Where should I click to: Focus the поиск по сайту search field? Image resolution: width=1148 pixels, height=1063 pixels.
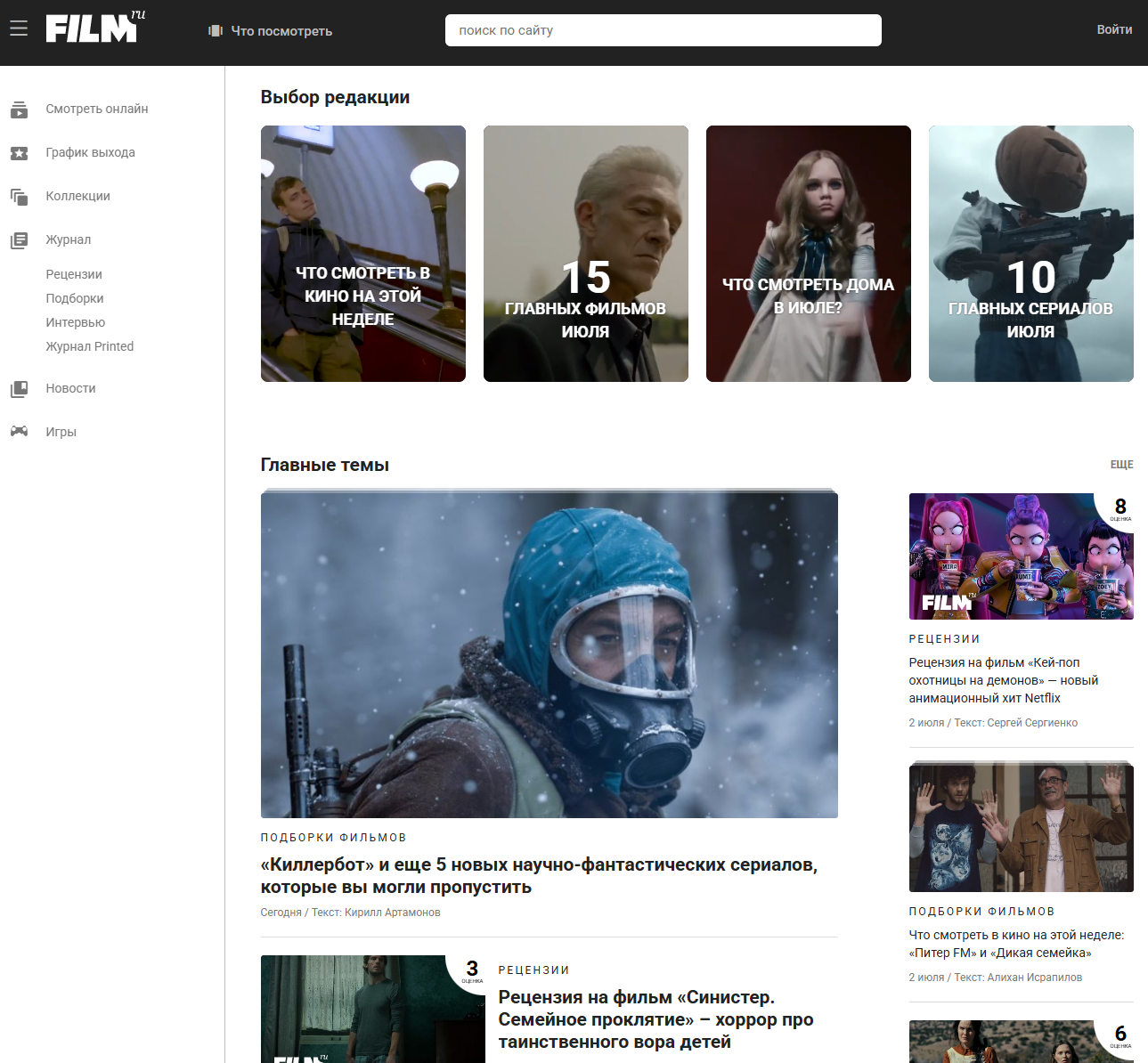664,30
